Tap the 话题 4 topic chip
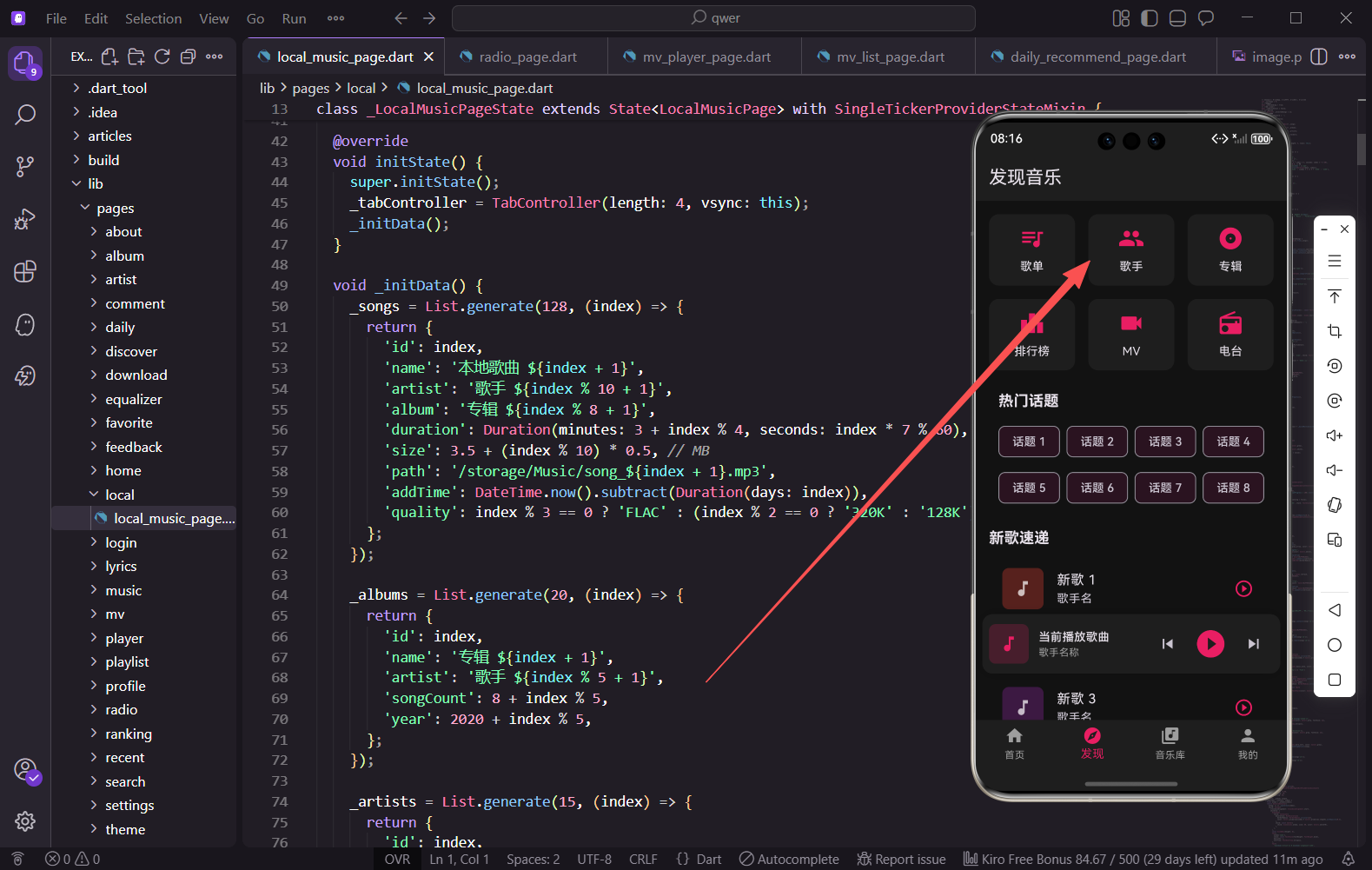1372x870 pixels. pos(1234,442)
